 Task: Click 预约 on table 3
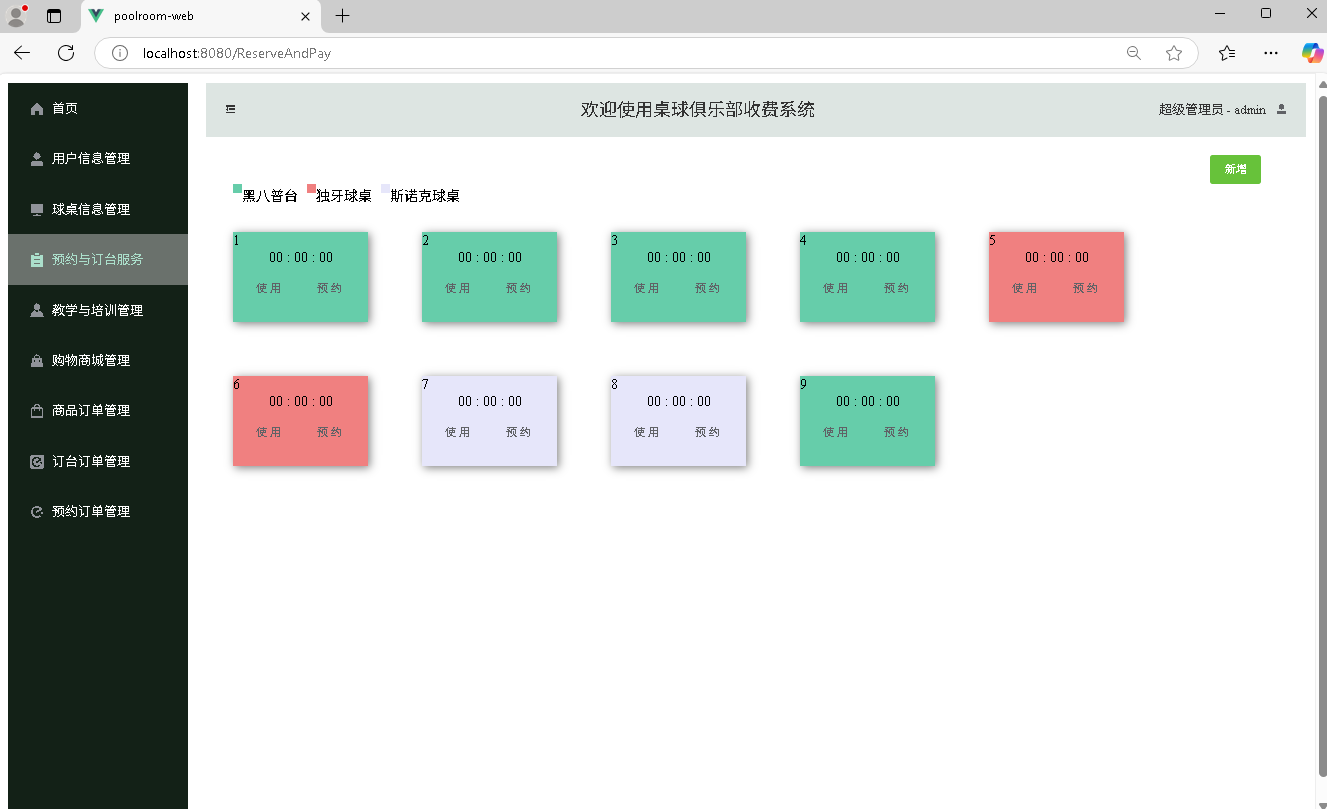(x=708, y=288)
